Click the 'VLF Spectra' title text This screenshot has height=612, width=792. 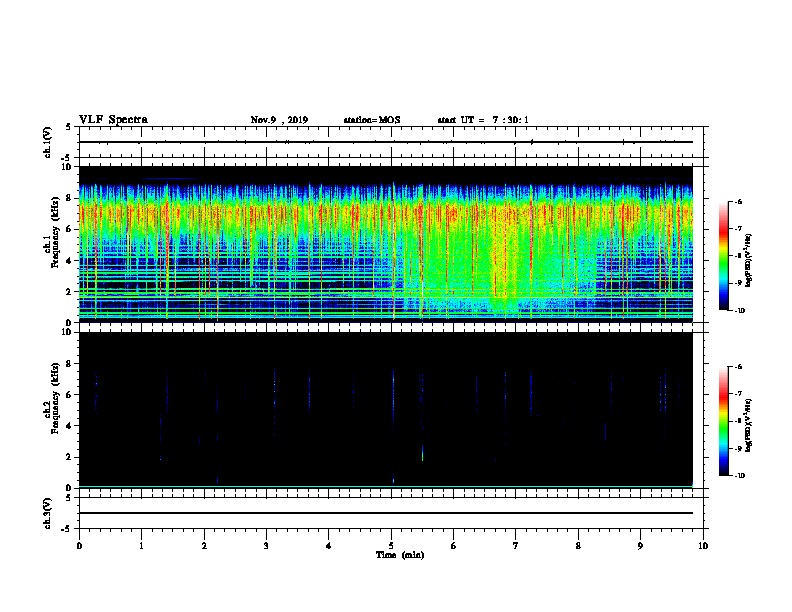click(113, 120)
